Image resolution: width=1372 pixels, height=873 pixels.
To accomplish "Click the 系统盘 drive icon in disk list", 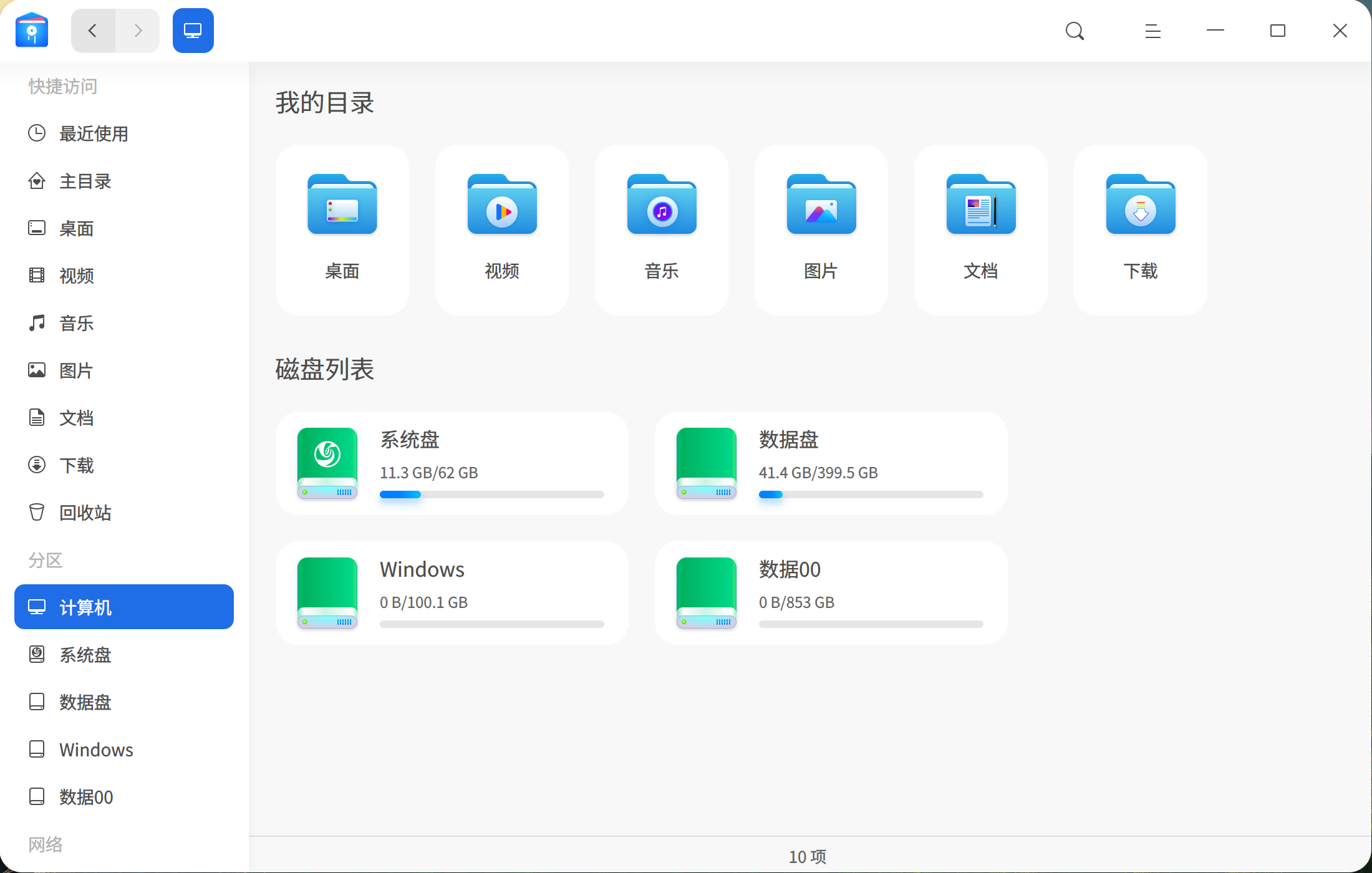I will [x=327, y=463].
